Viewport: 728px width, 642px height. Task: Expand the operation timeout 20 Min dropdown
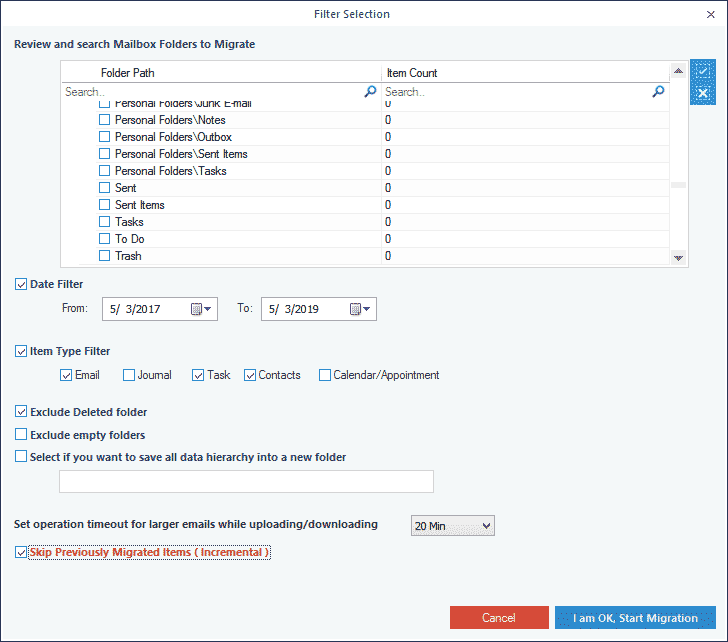[x=453, y=525]
